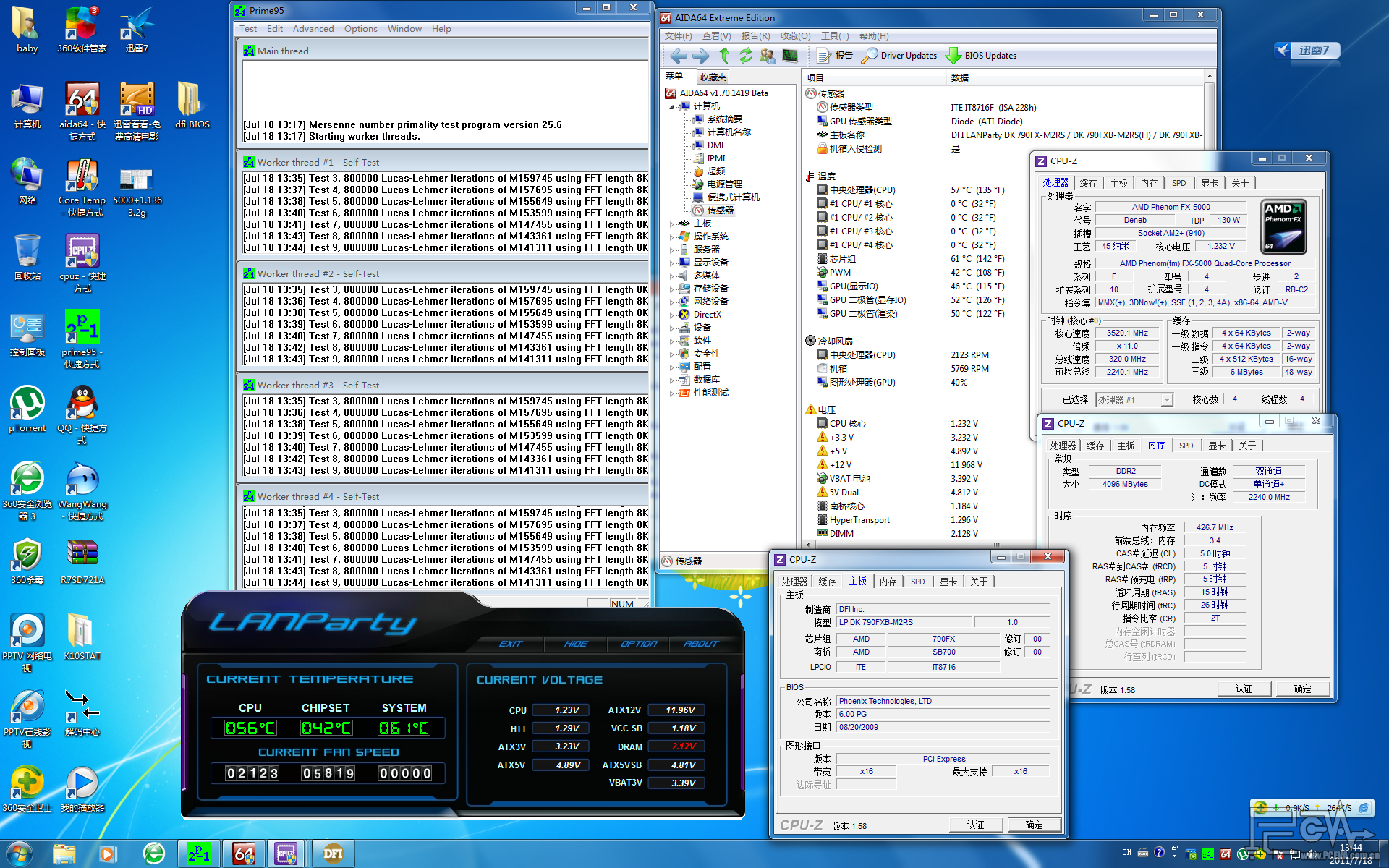Click BIOS Updates in AIDA64 toolbar

click(982, 56)
